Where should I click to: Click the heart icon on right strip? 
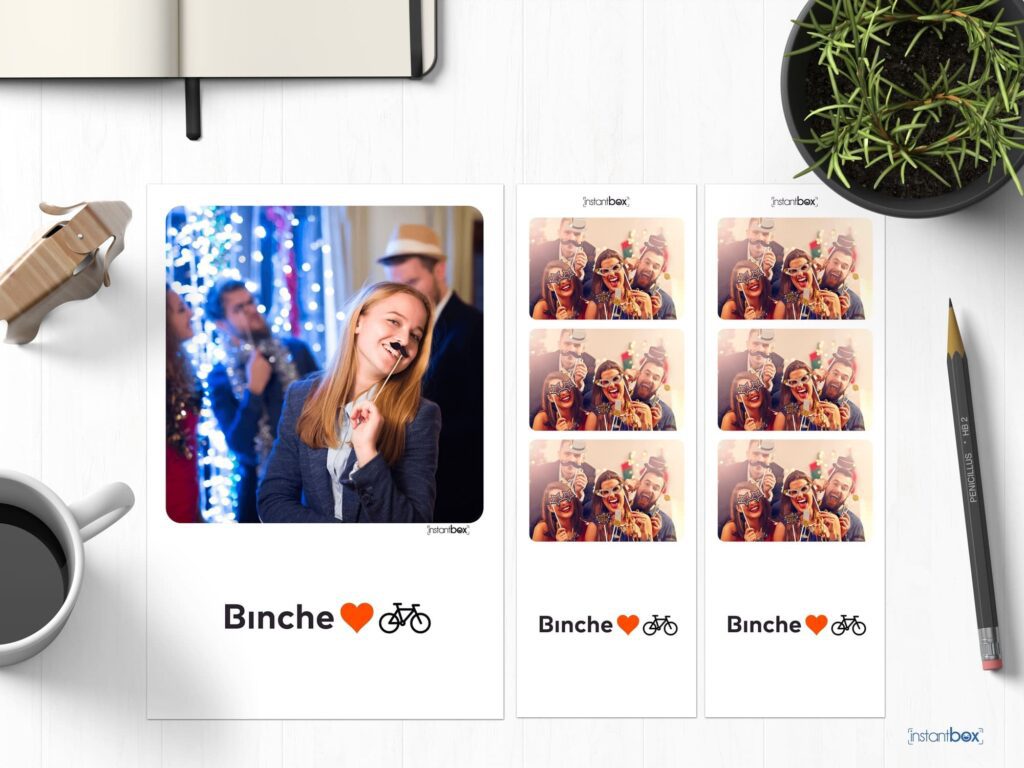[x=816, y=624]
